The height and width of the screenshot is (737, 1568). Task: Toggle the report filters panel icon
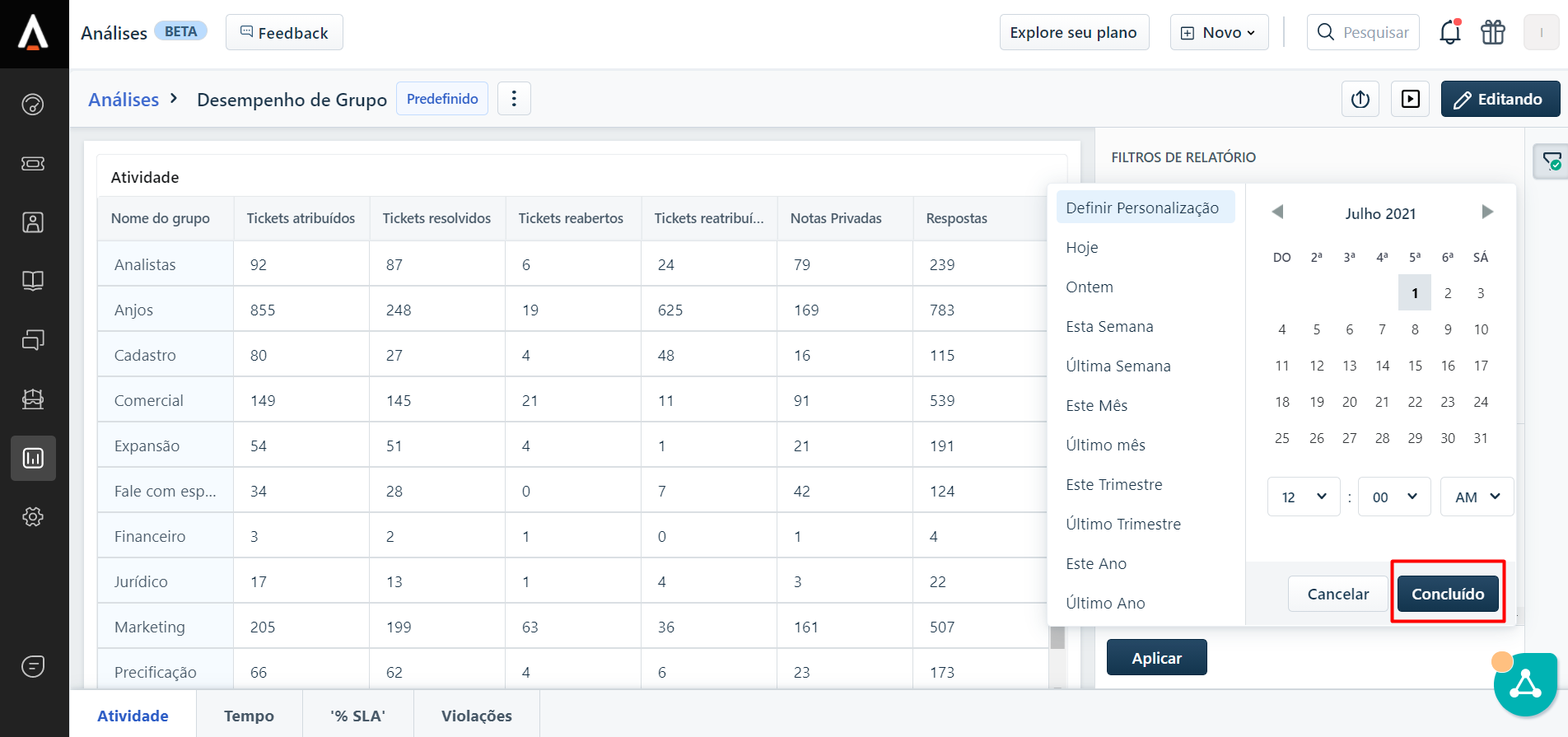pos(1551,162)
